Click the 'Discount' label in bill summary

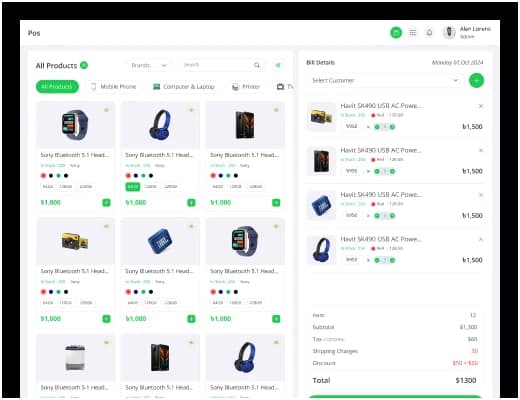pyautogui.click(x=324, y=363)
